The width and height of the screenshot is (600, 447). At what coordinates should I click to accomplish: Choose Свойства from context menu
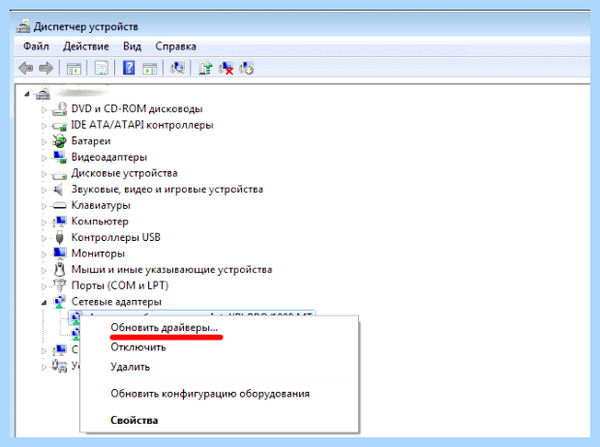[134, 420]
